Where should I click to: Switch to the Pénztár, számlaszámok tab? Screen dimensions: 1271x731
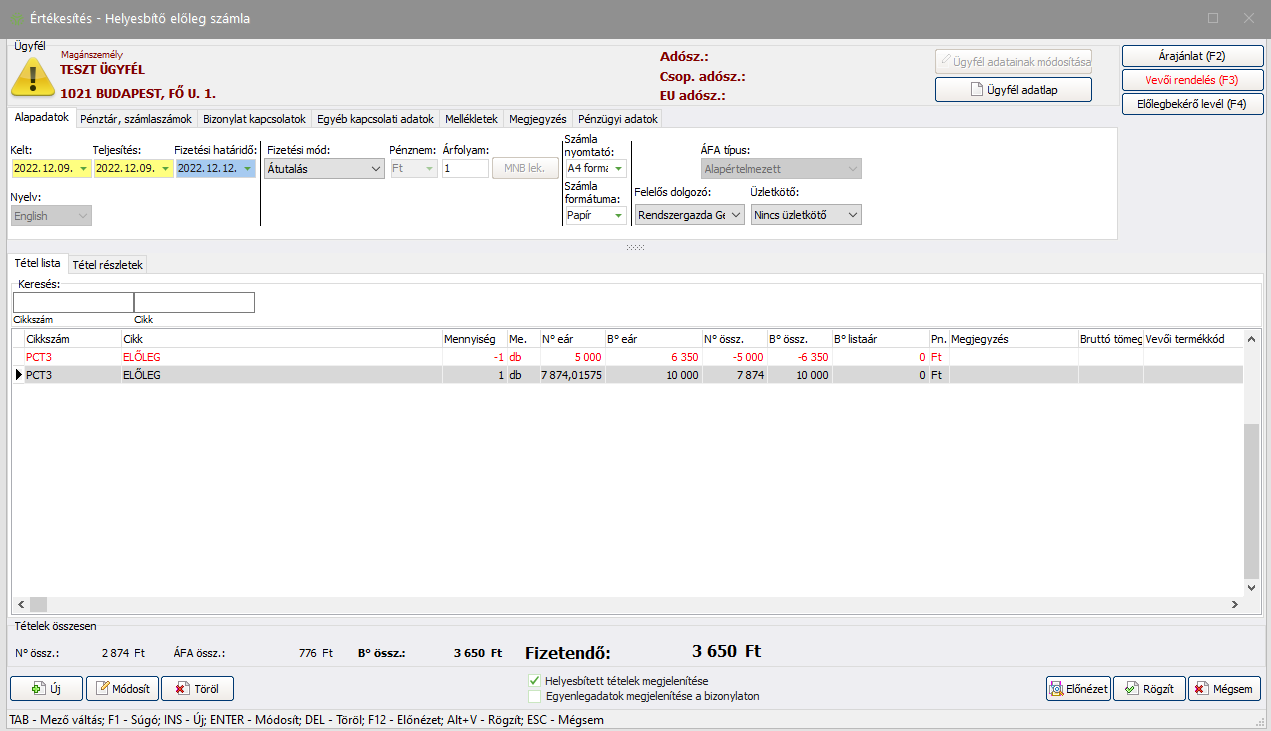point(136,119)
